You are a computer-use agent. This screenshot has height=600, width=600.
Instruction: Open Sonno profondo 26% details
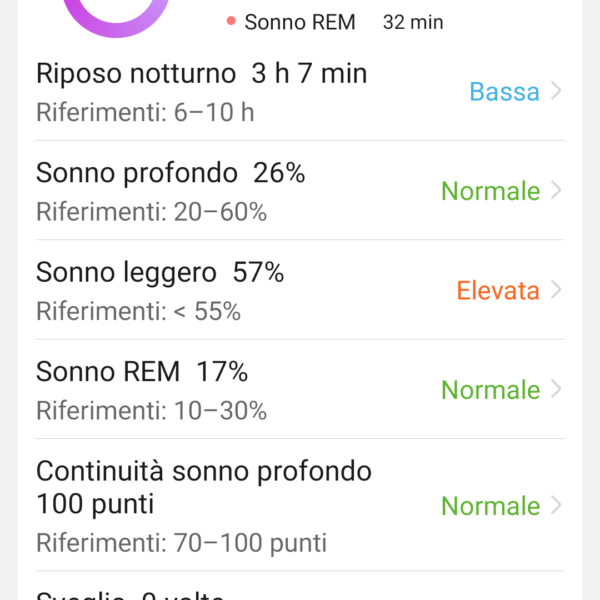click(x=300, y=191)
